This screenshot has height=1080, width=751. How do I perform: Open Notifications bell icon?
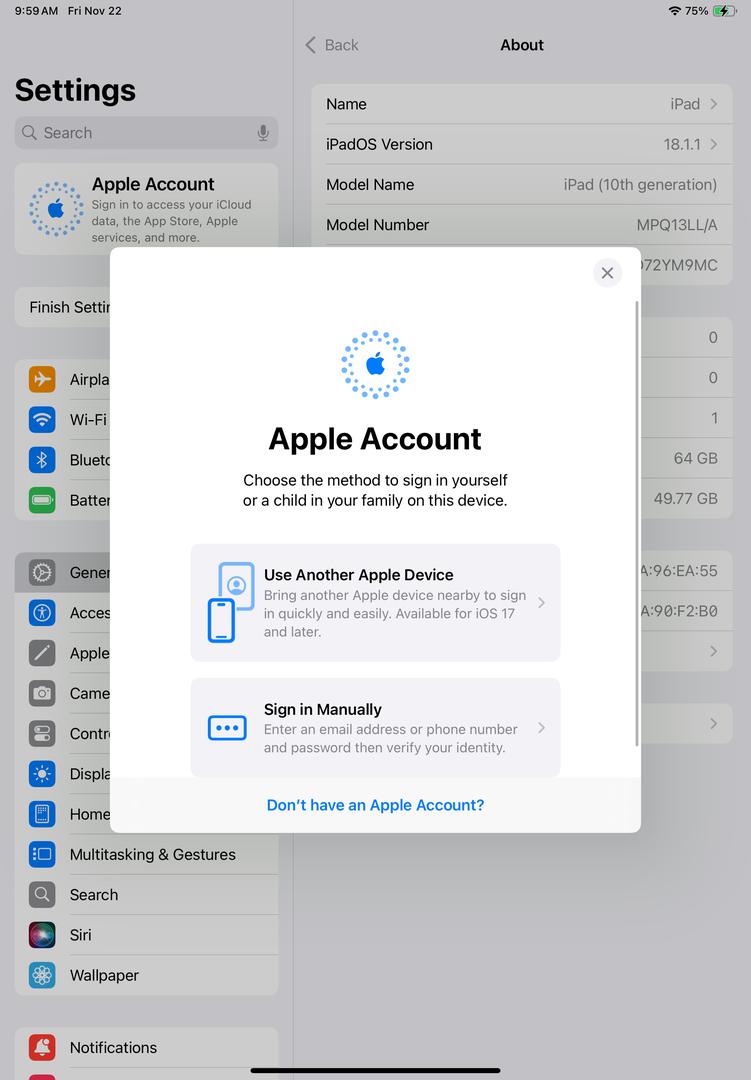(x=42, y=1048)
